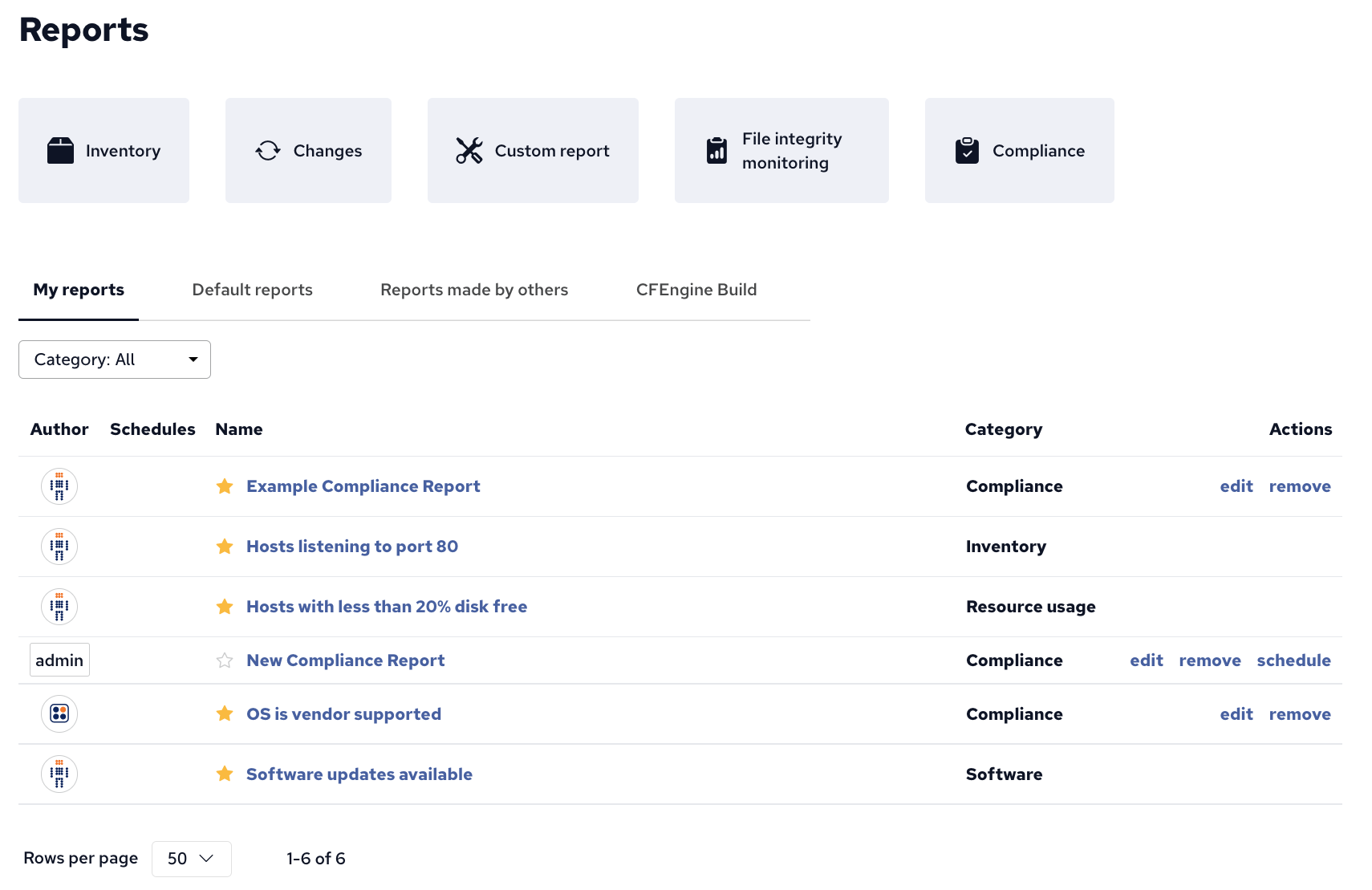Viewport: 1372px width, 890px height.
Task: Open the Changes report card
Action: pos(308,150)
